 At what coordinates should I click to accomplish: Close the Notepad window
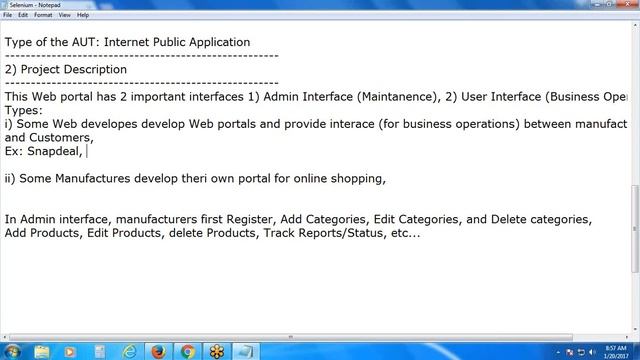tap(627, 4)
